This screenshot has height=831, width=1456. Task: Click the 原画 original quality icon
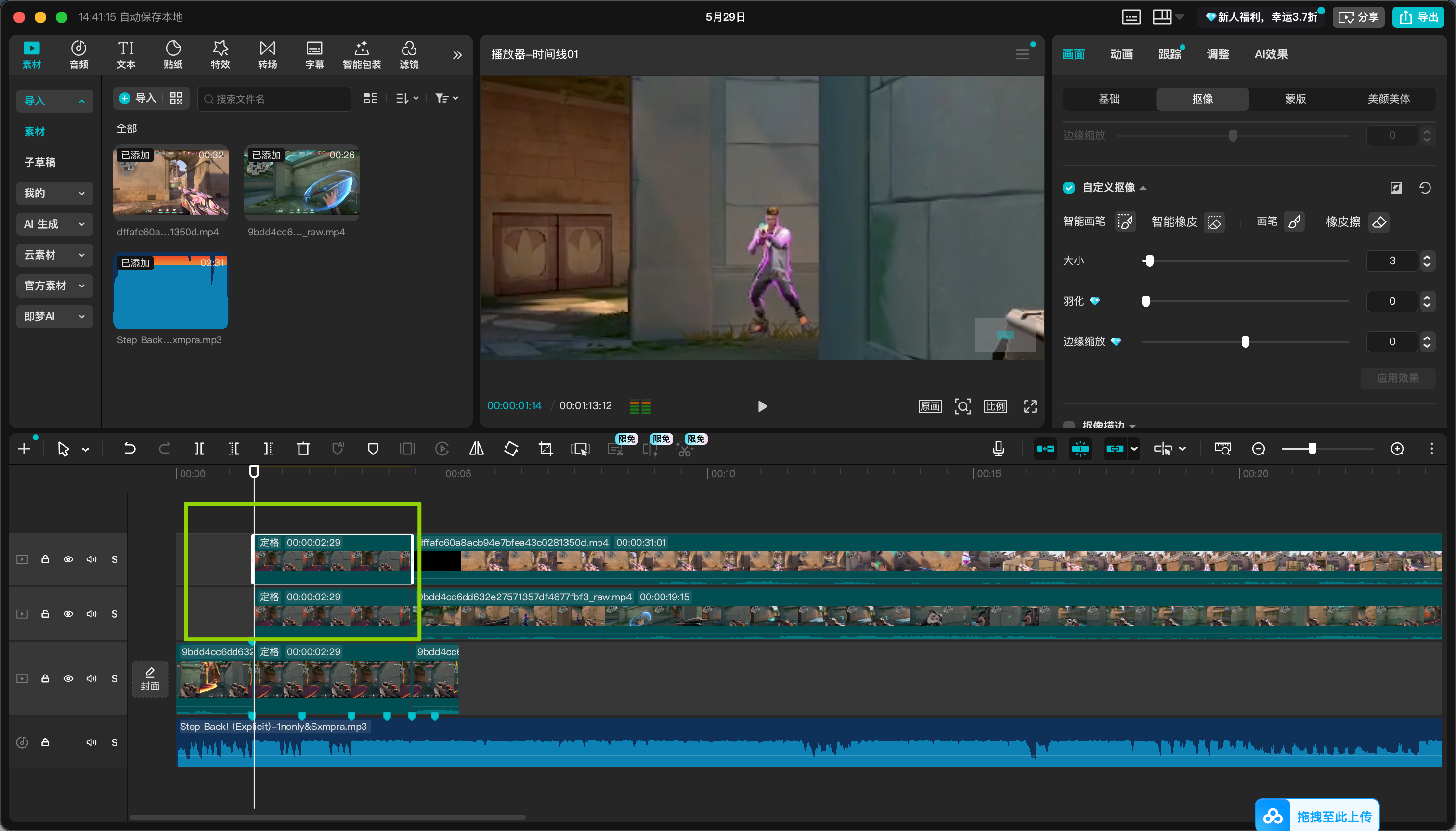tap(930, 406)
